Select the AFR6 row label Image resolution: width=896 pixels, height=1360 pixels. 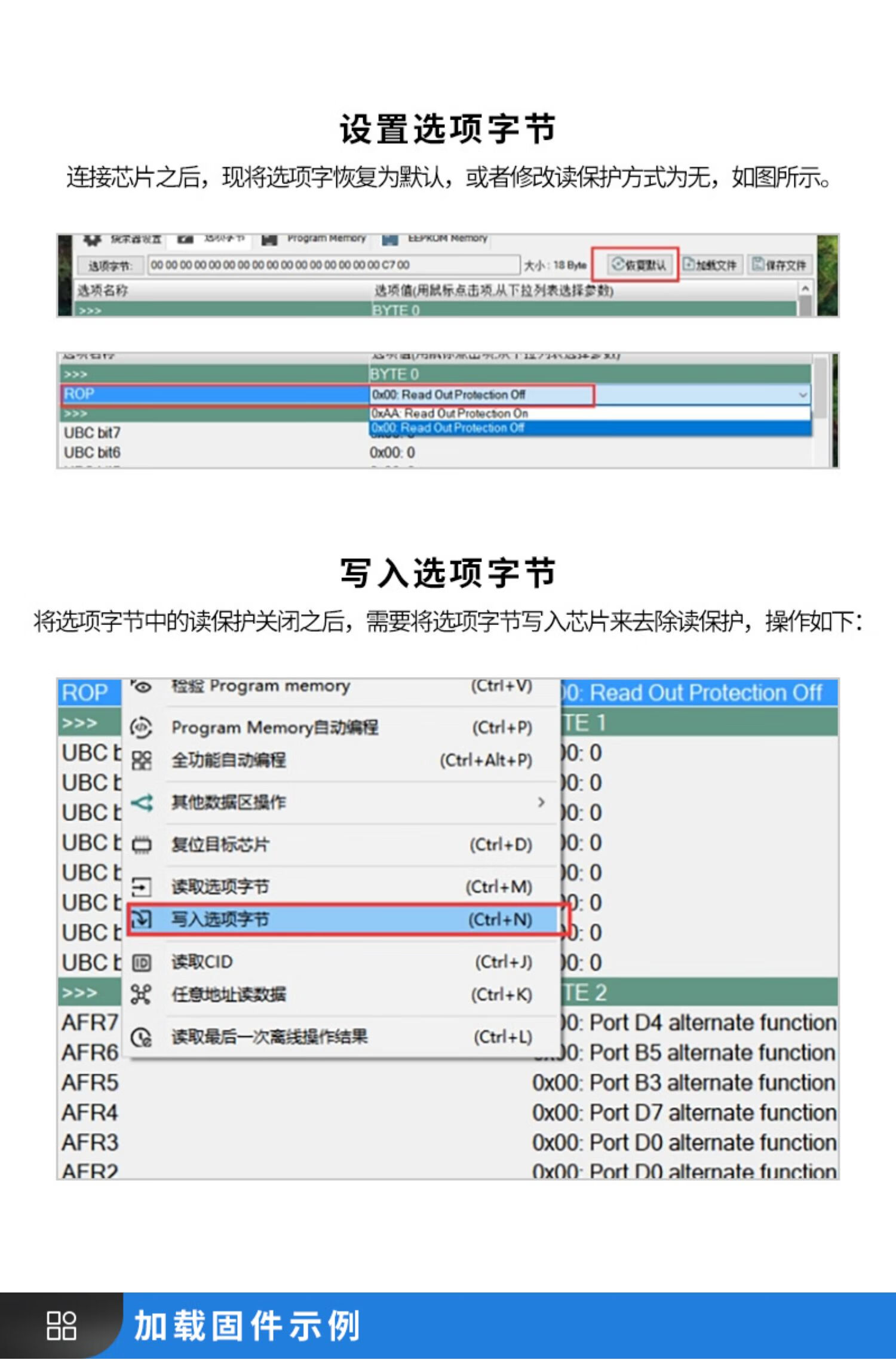[90, 1053]
